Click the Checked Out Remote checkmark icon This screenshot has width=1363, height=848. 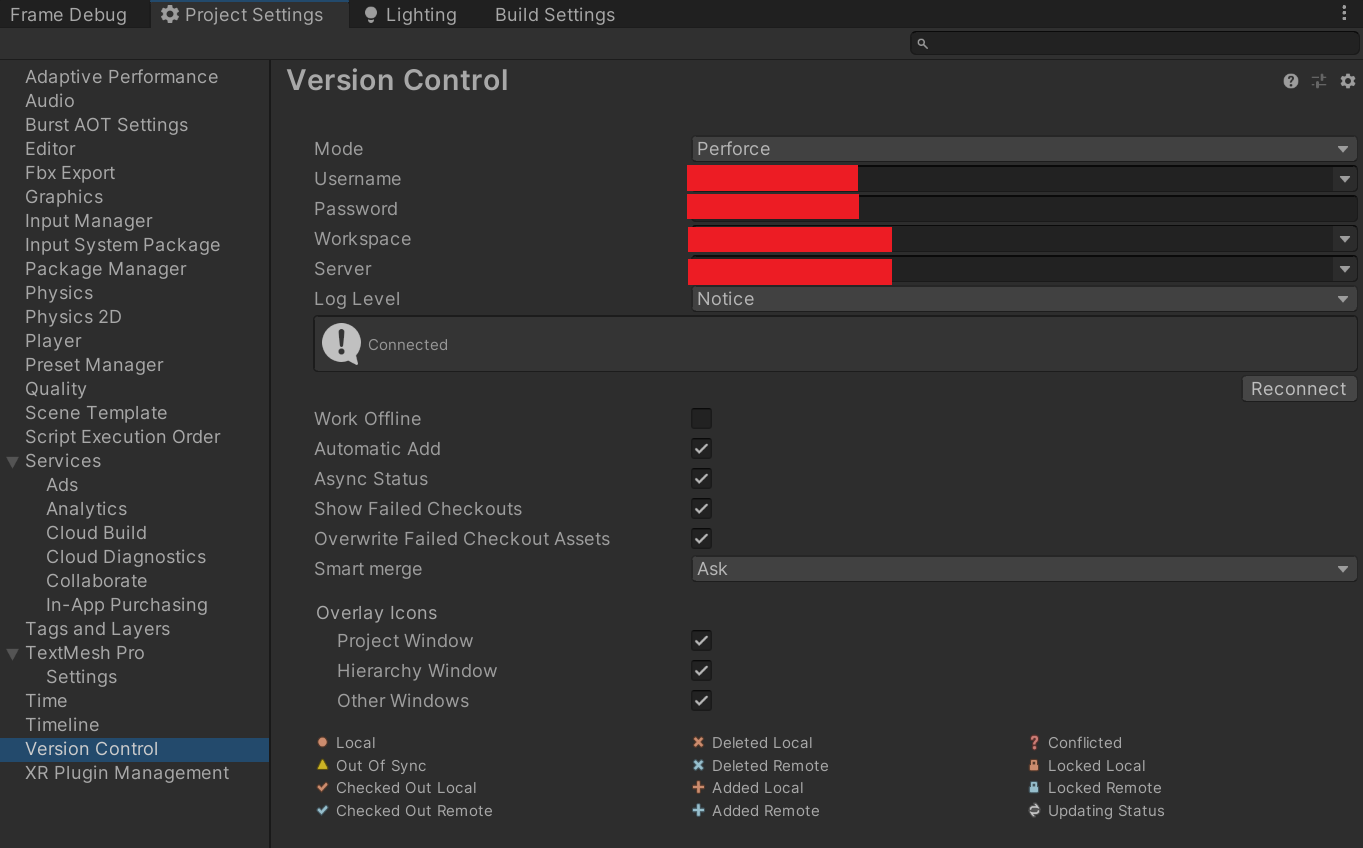[x=322, y=810]
